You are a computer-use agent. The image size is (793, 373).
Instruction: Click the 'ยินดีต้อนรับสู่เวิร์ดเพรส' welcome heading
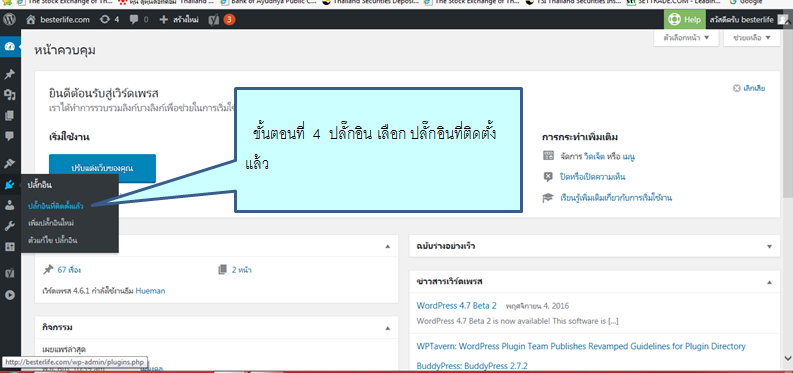tap(104, 94)
